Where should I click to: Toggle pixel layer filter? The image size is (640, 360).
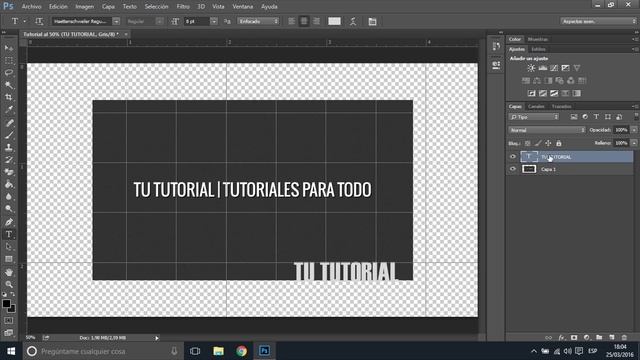coord(574,117)
